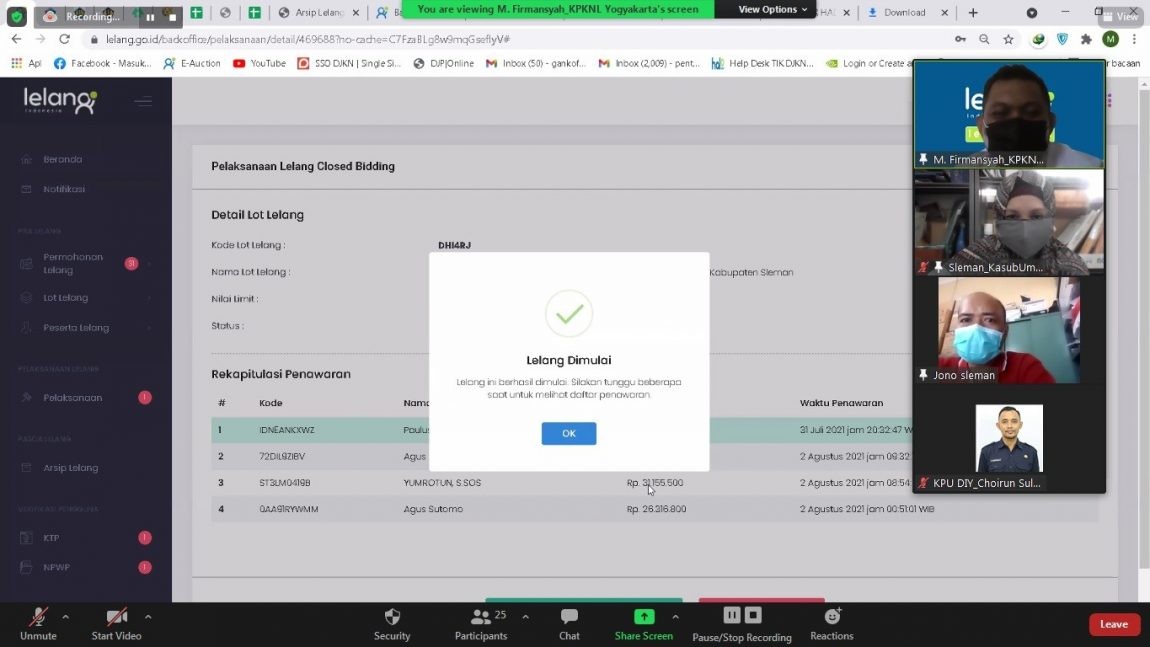Expand video options arrow beside Start Video

pos(148,617)
